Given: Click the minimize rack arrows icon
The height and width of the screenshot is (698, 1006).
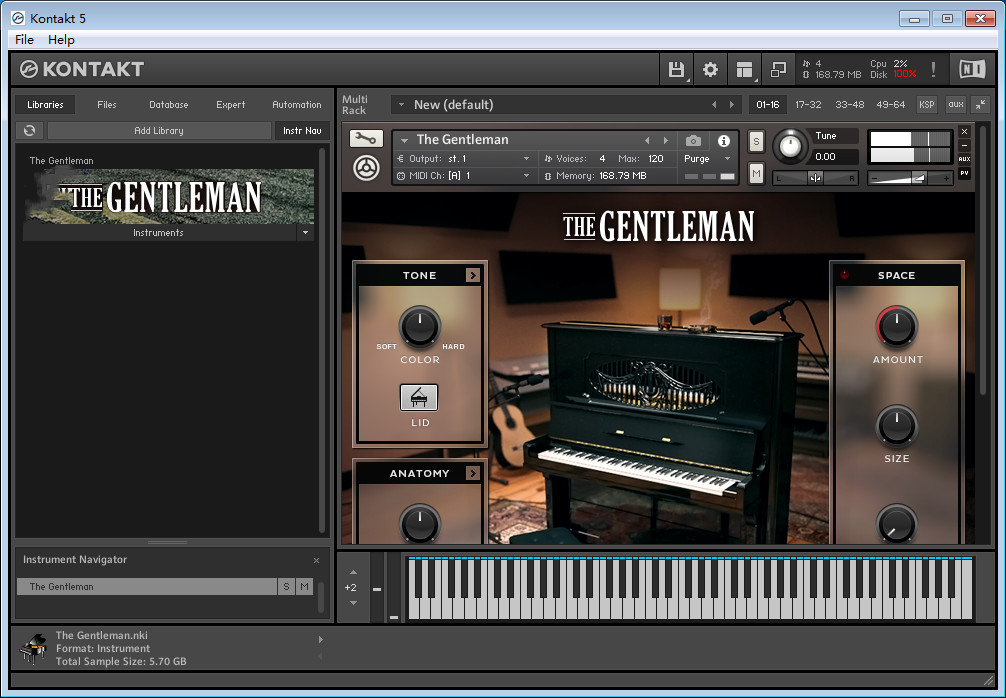Looking at the screenshot, I should point(980,105).
